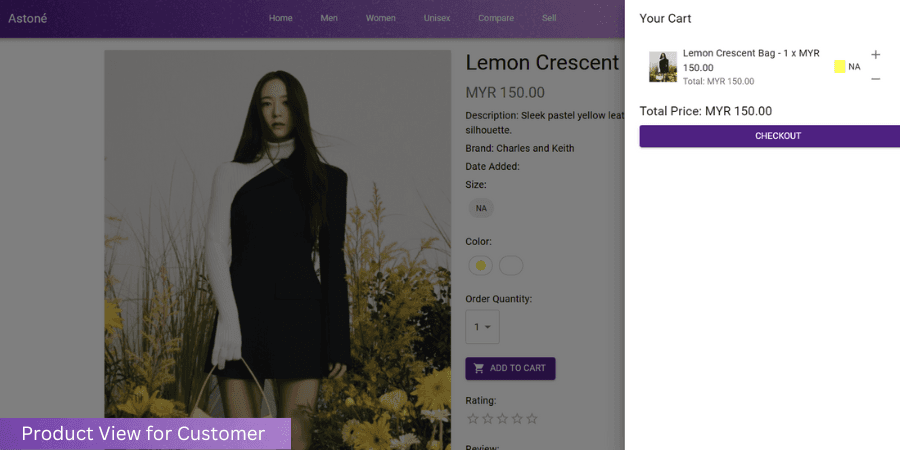Screen dimensions: 900x450
Task: Rate product with the first star
Action: click(x=473, y=418)
